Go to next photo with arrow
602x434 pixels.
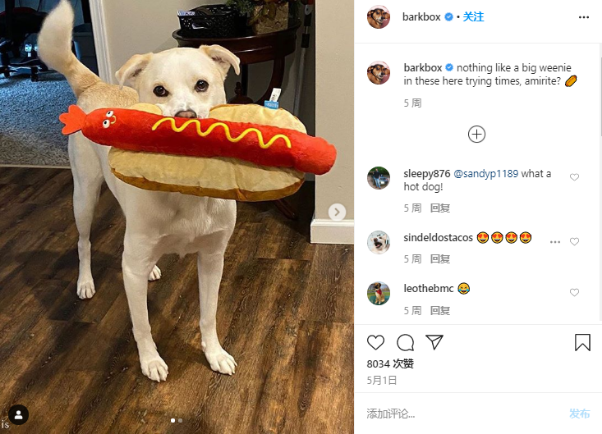point(337,212)
